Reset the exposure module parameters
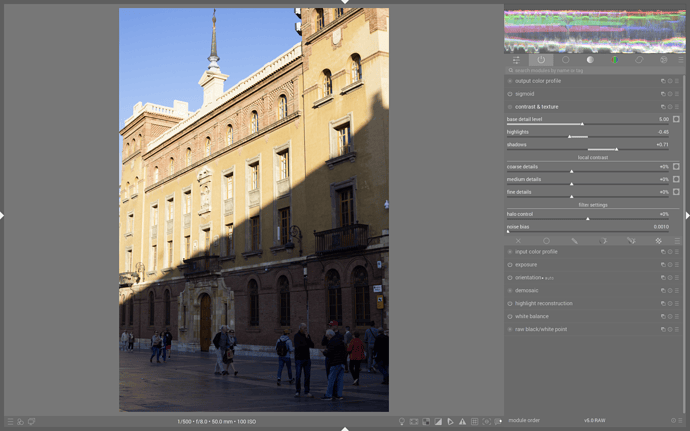 670,265
